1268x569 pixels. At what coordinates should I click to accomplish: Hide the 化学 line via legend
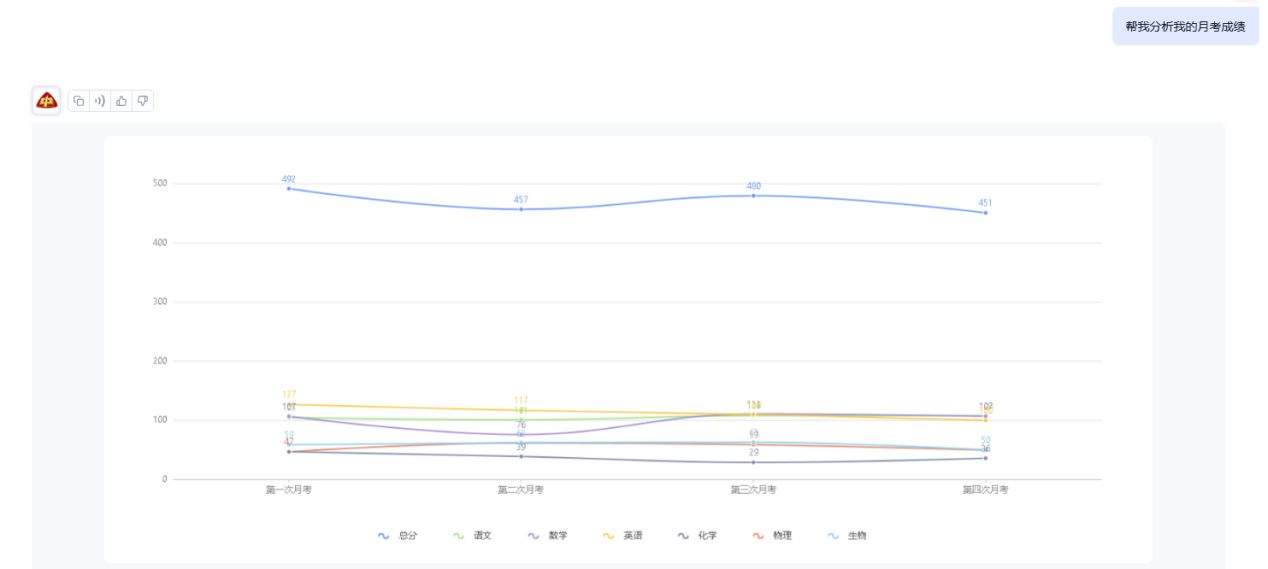pyautogui.click(x=698, y=536)
